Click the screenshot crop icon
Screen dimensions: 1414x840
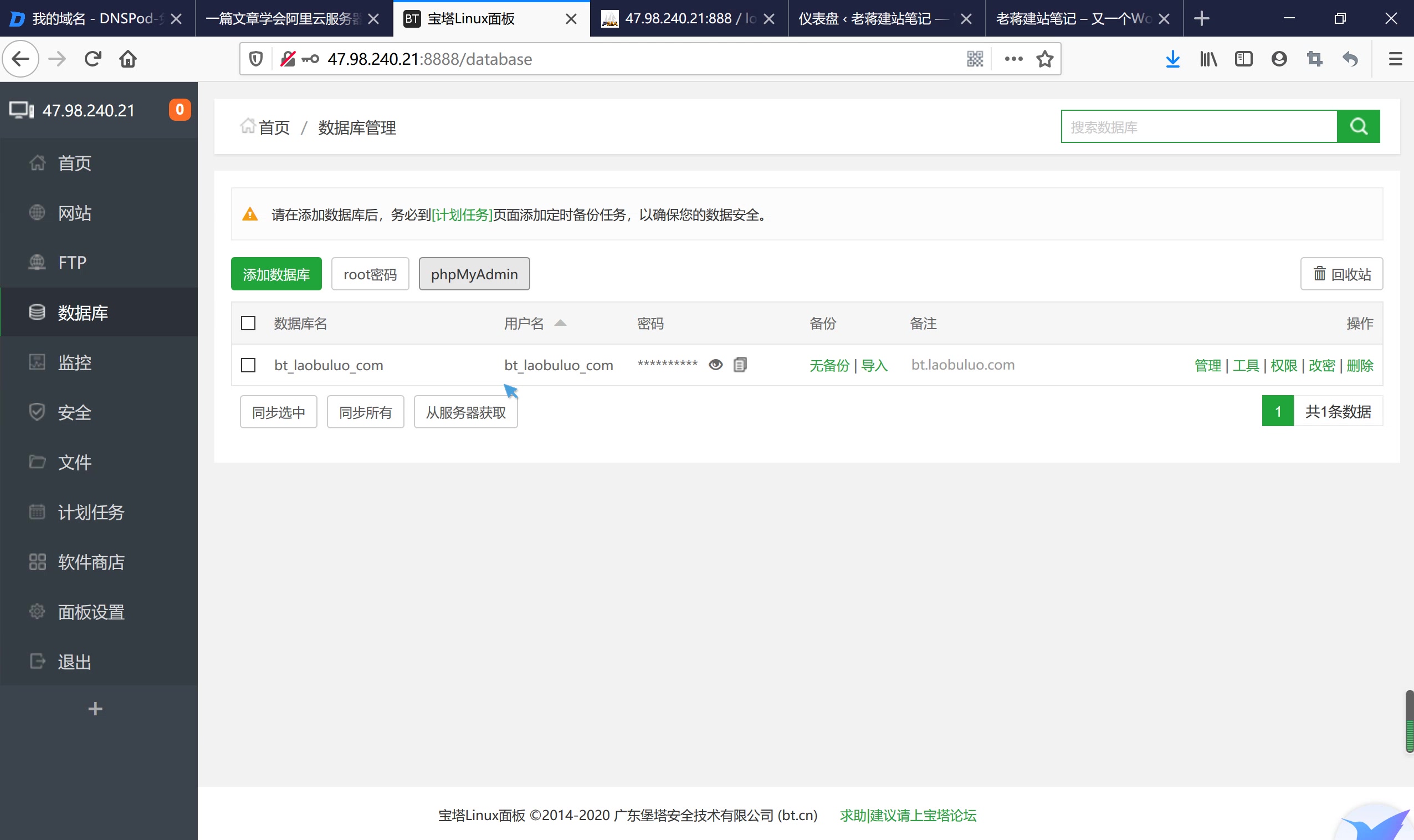(x=1315, y=59)
